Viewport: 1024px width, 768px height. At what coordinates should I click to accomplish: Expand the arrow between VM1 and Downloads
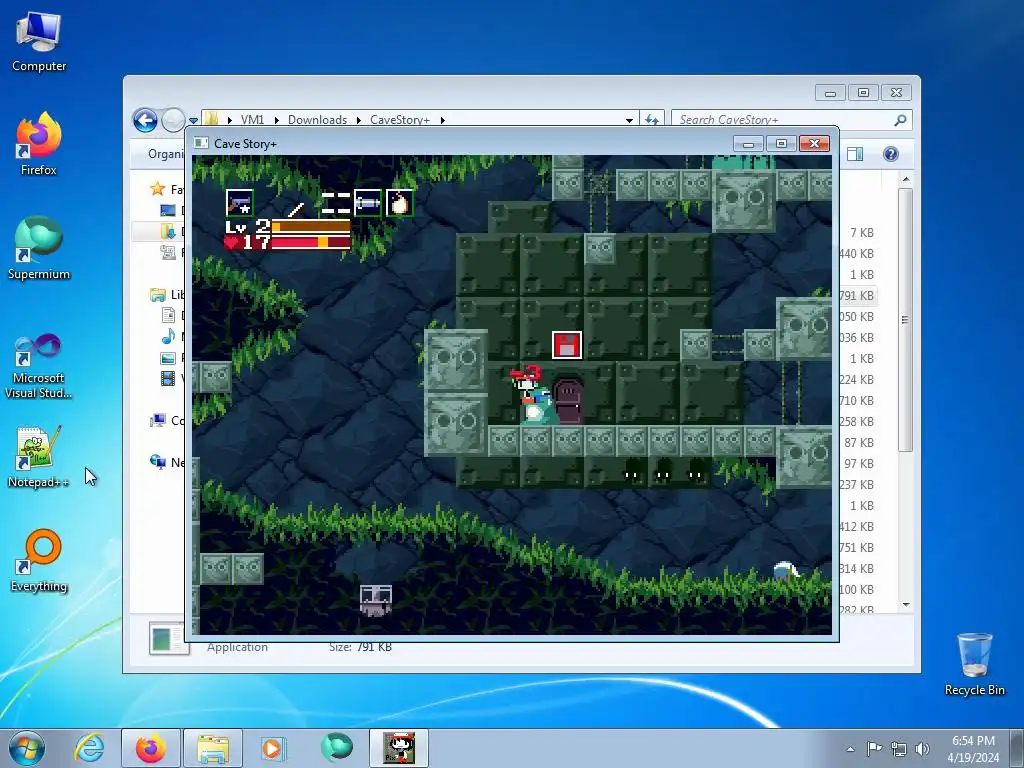point(276,120)
